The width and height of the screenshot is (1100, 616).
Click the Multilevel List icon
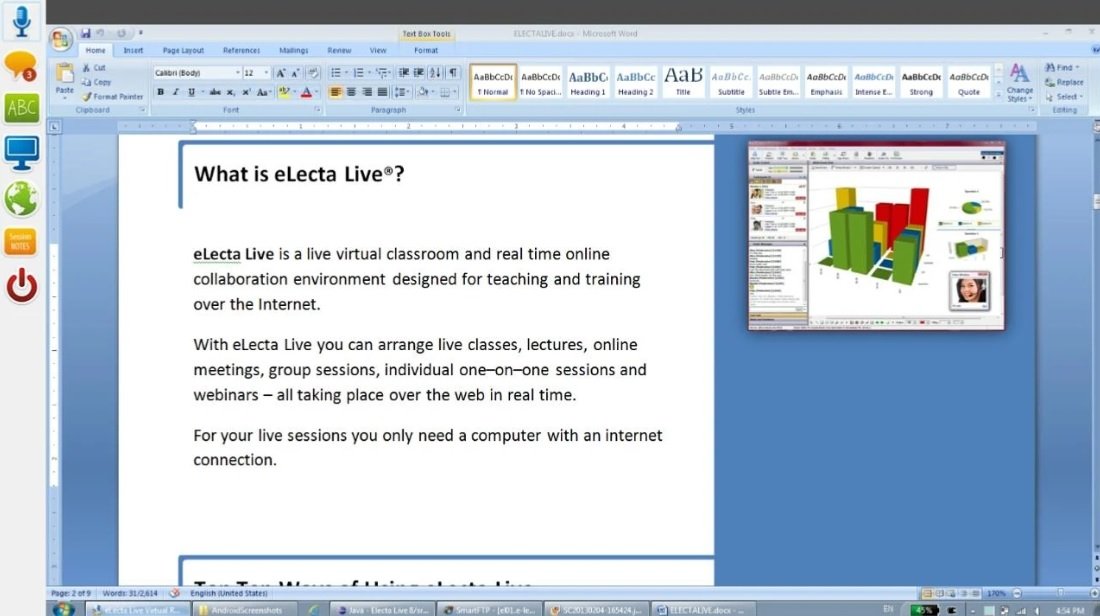coord(382,73)
